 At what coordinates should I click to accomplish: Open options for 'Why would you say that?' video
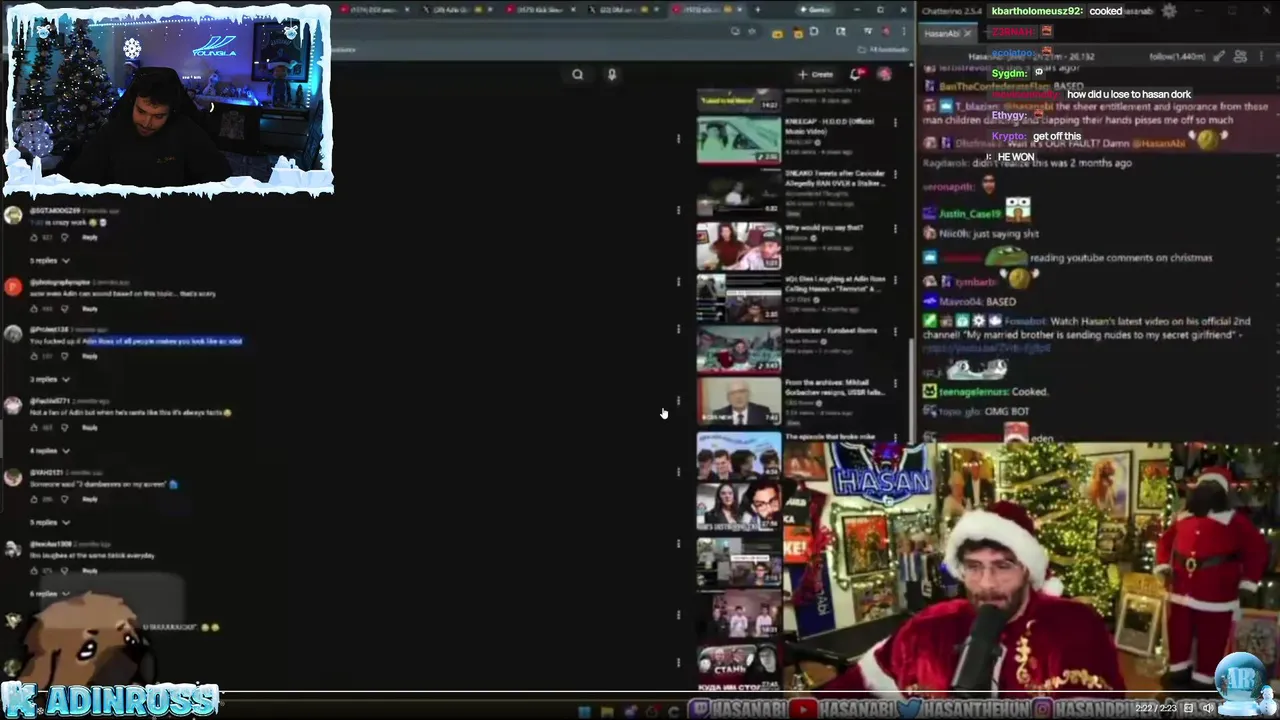coord(895,228)
